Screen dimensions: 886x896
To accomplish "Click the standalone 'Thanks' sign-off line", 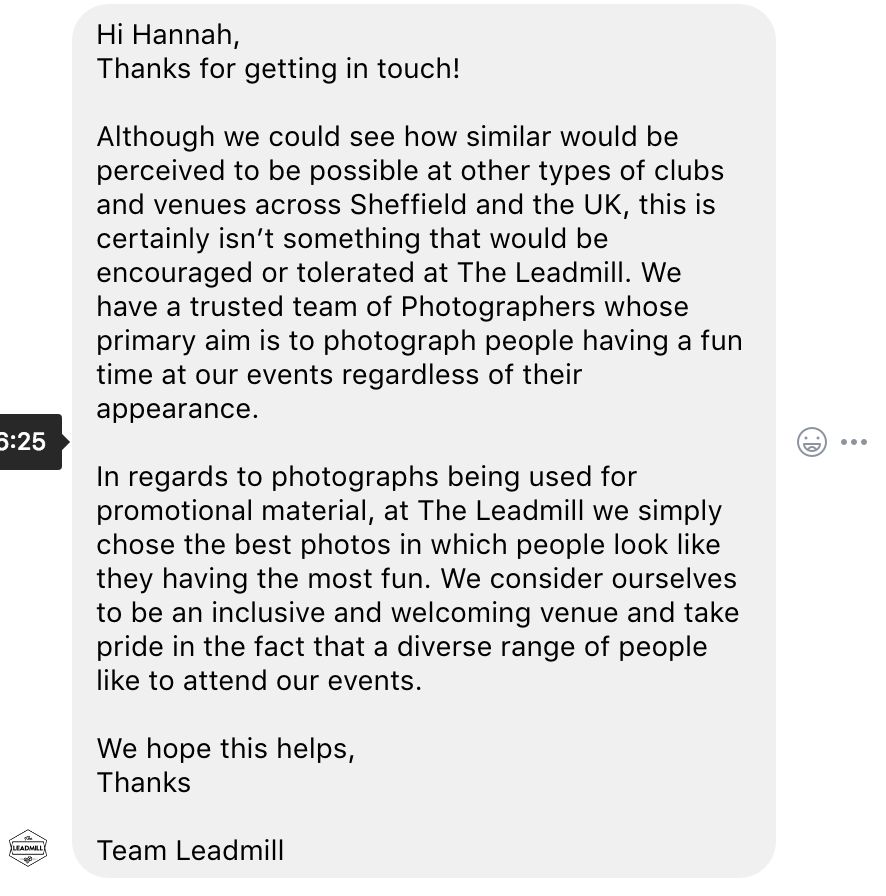I will (x=143, y=783).
